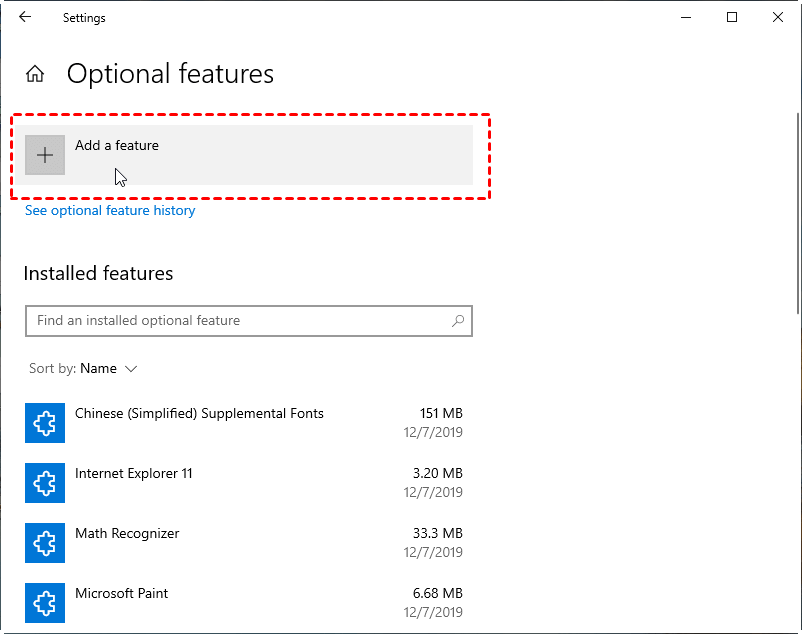Click the Math Recognizer feature icon
Screen dimensions: 802x634
point(45,543)
